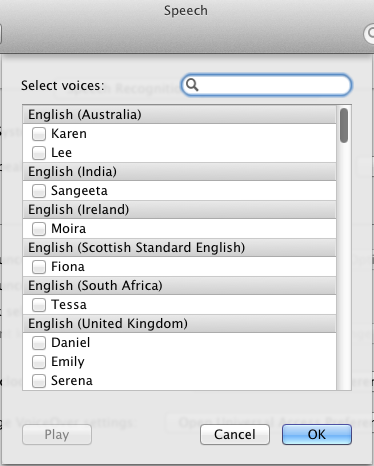The image size is (374, 466).
Task: Click the English (Scottish Standard English) header
Action: pyautogui.click(x=180, y=248)
